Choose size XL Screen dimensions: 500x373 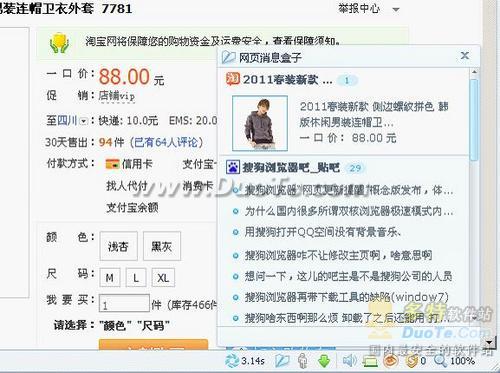[x=163, y=277]
